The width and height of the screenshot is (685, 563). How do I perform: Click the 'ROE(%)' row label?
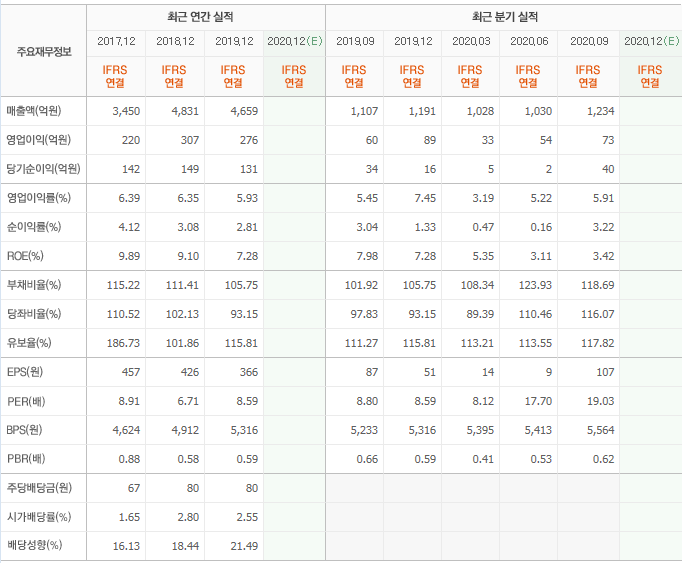(x=25, y=256)
